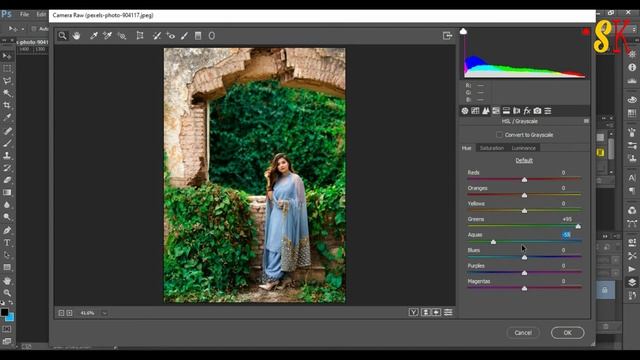Pick the Spot Removal tool
This screenshot has height=360, width=640.
coord(157,36)
